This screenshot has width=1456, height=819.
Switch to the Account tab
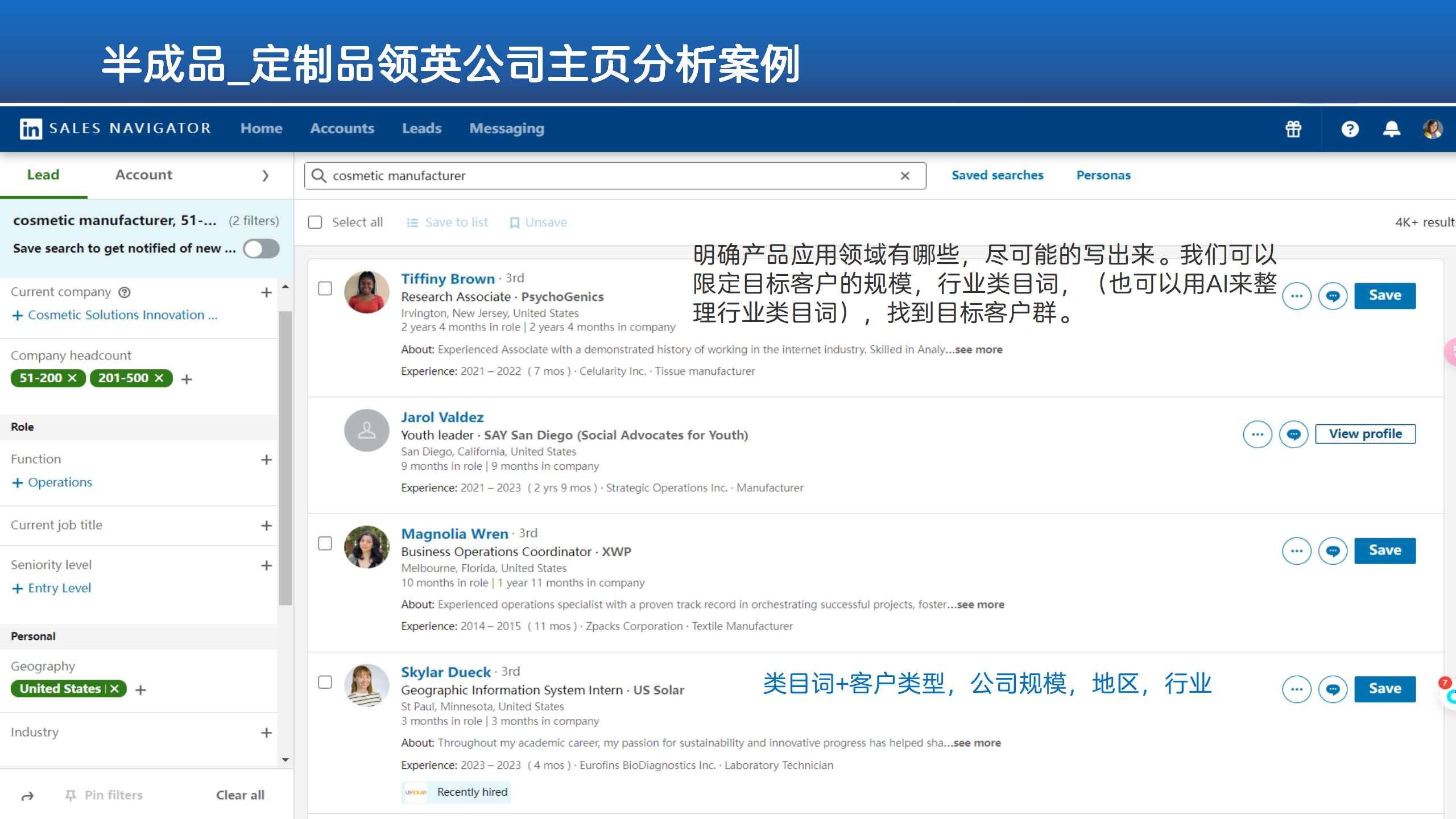tap(143, 175)
